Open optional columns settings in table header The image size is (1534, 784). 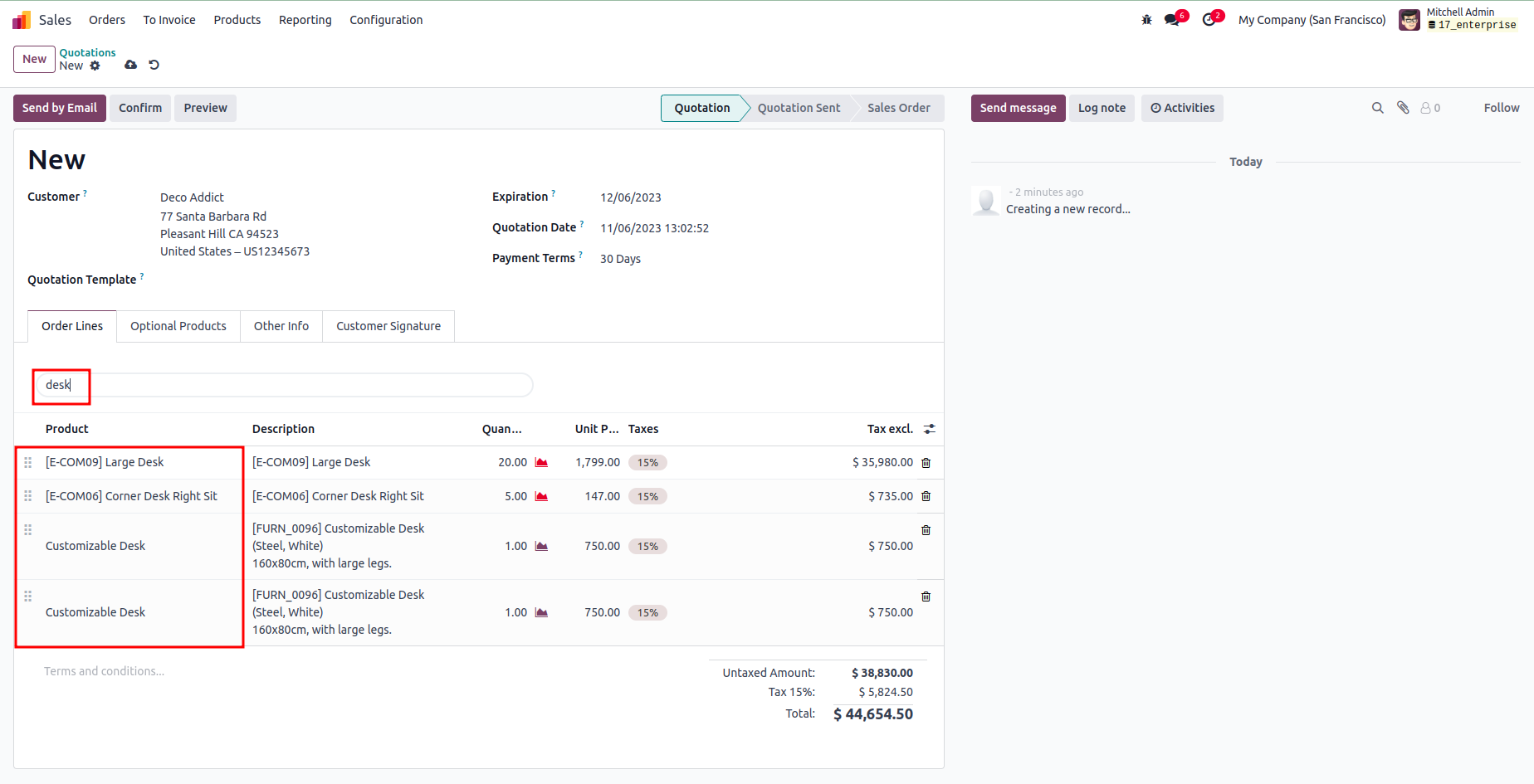click(930, 429)
